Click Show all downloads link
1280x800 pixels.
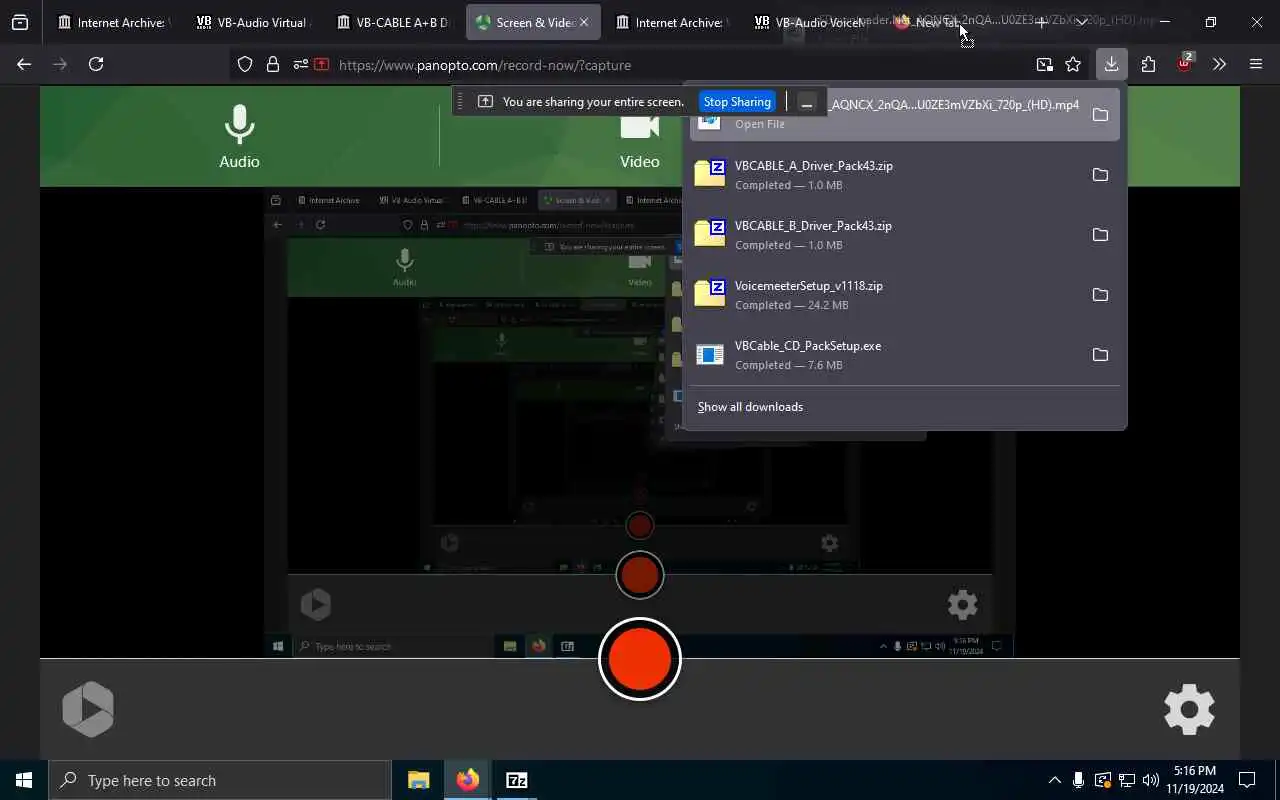pyautogui.click(x=750, y=407)
